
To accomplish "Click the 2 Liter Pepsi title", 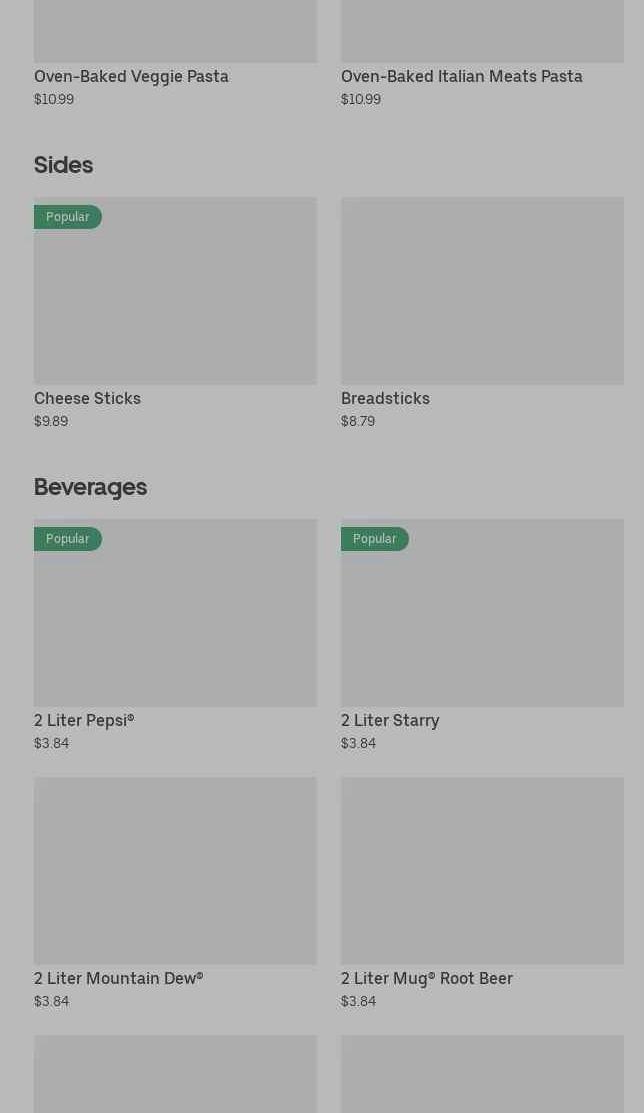I will [x=84, y=720].
